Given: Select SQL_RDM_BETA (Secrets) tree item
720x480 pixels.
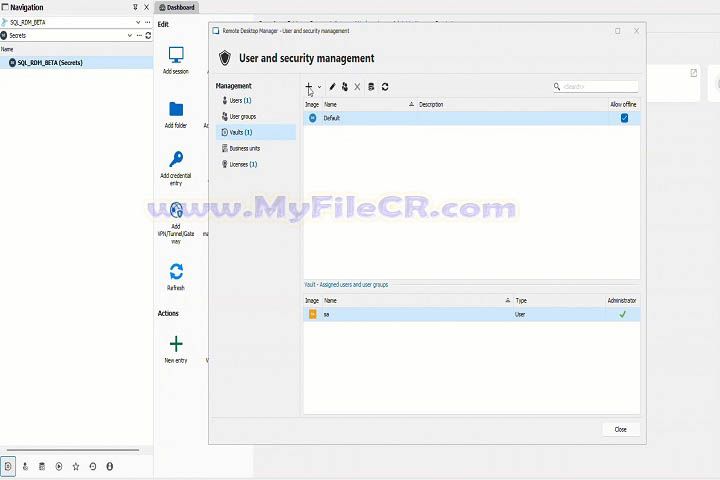Looking at the screenshot, I should coord(76,62).
